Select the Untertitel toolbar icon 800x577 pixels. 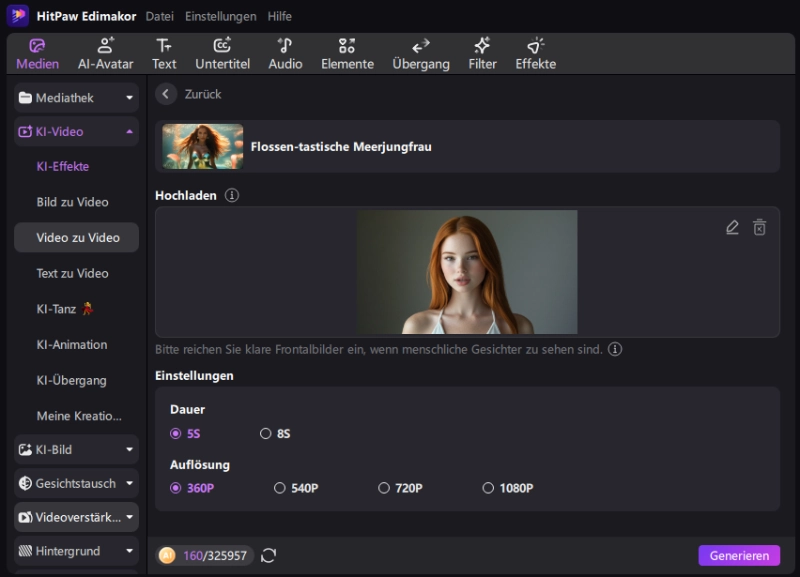[x=222, y=54]
